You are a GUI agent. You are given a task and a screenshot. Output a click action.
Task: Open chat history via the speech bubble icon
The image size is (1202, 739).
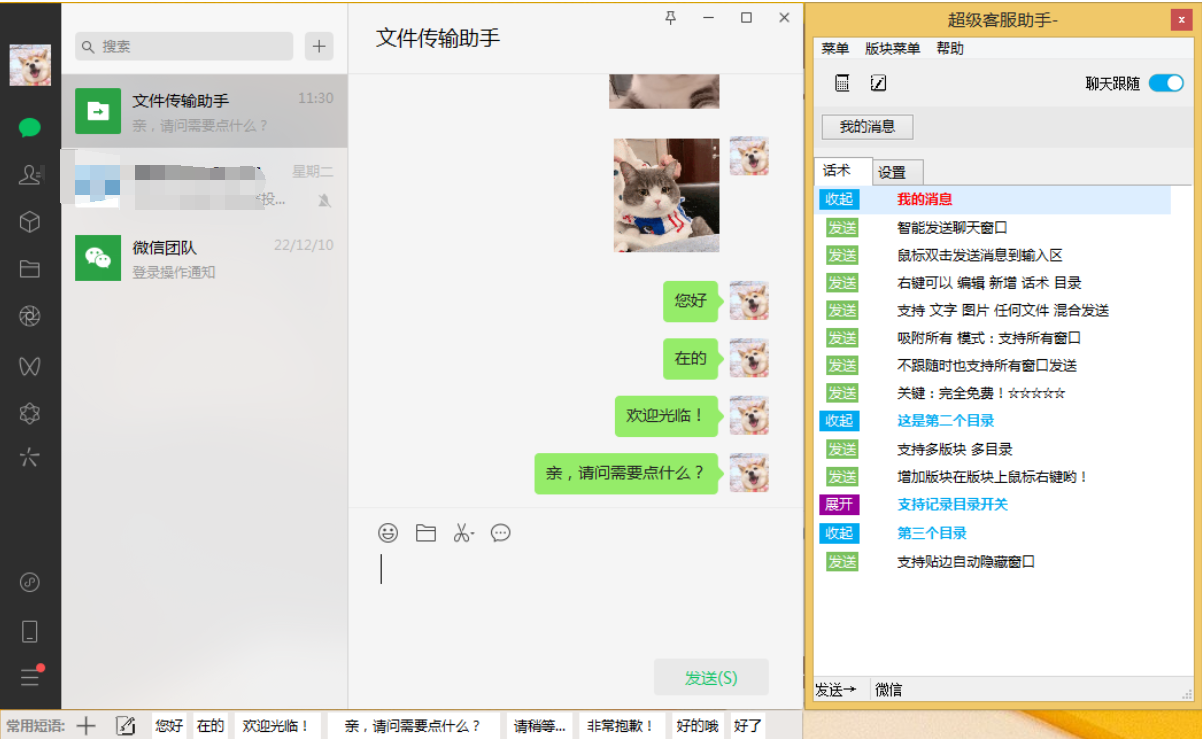[500, 533]
